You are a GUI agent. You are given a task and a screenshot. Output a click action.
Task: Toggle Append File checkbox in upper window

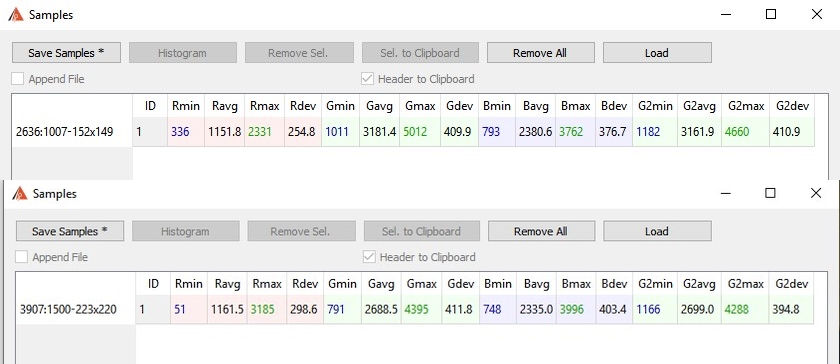coord(18,79)
